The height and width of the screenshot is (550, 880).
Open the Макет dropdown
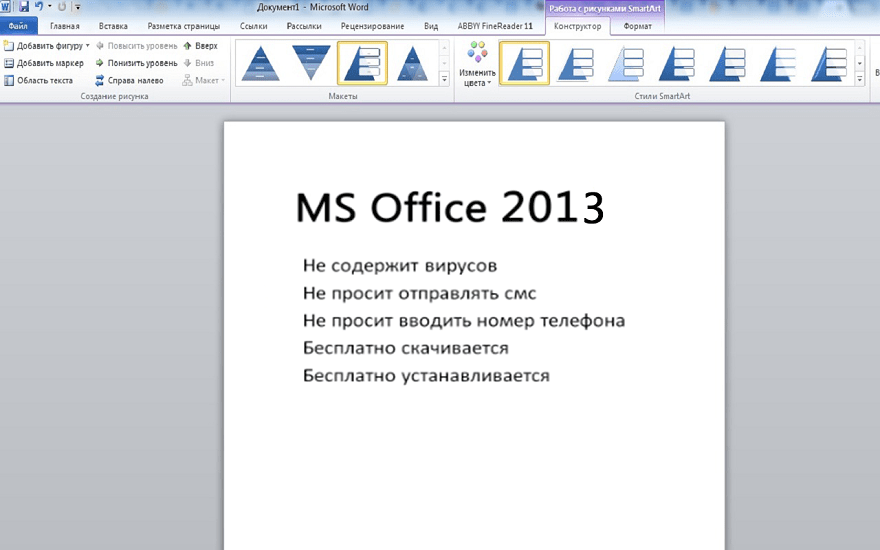coord(204,80)
